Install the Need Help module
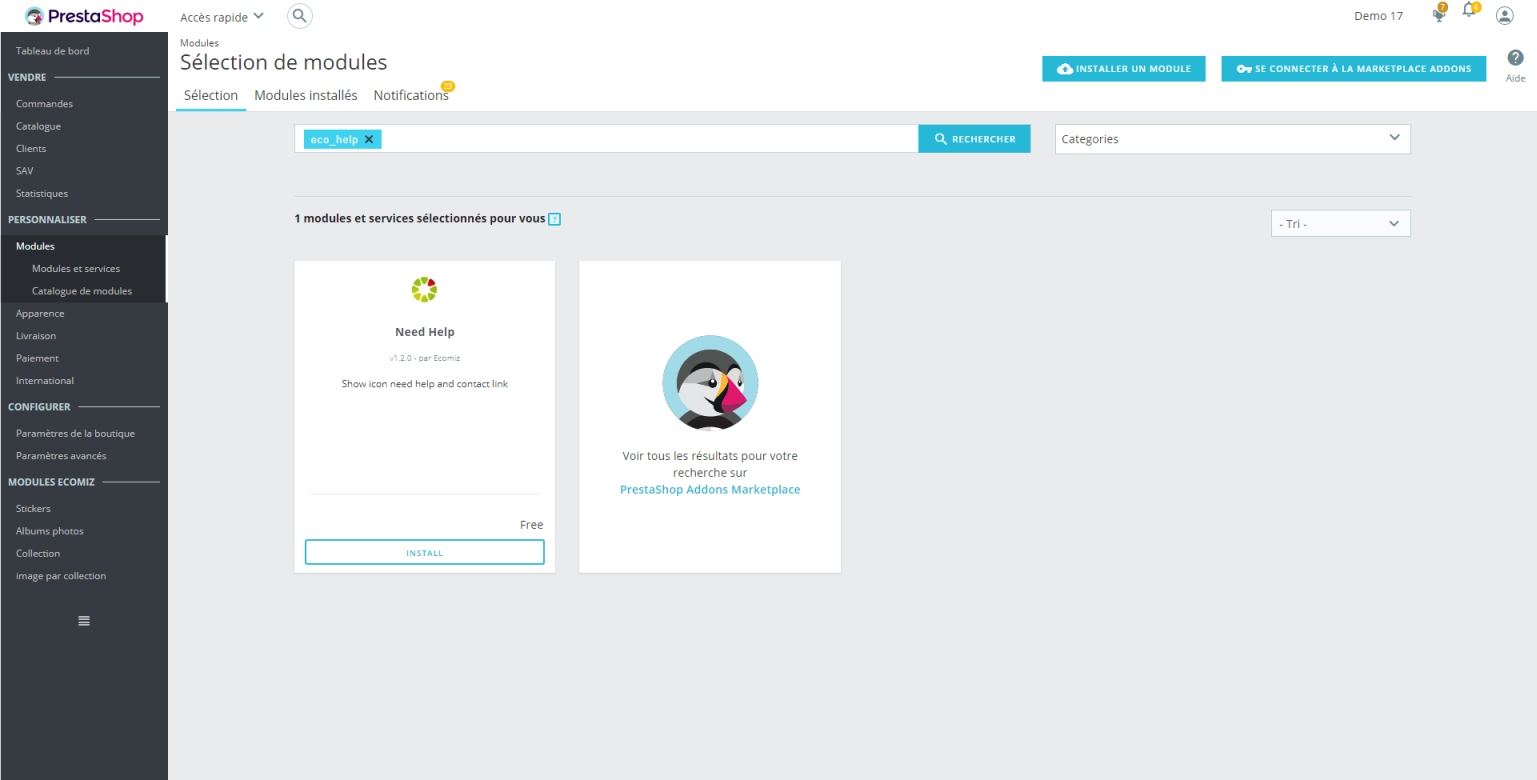 [424, 553]
